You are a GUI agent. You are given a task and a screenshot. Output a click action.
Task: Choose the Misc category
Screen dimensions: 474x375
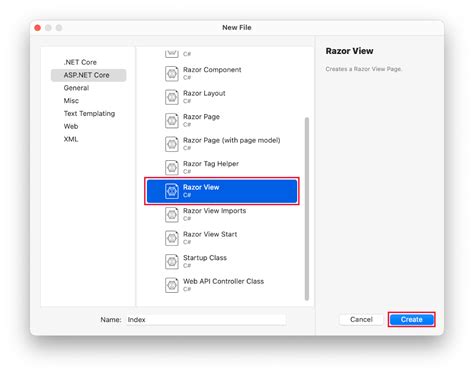71,101
